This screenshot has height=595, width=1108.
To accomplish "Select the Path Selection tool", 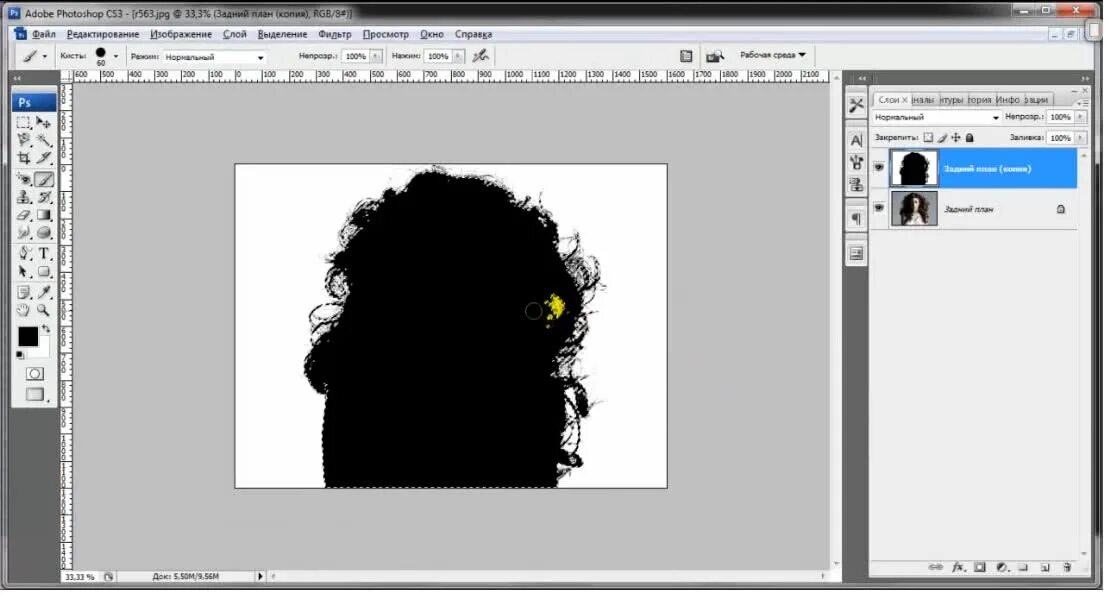I will (23, 271).
